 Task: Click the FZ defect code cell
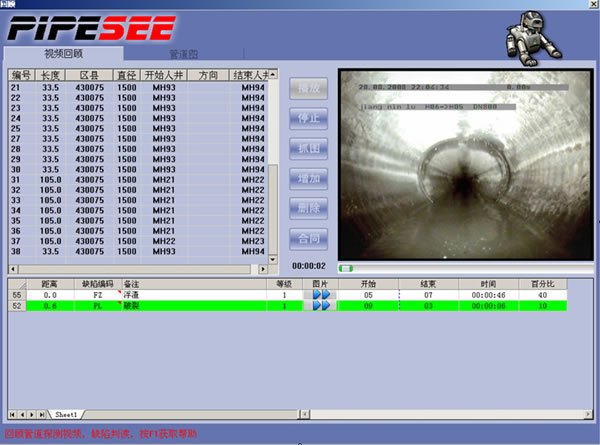coord(98,295)
